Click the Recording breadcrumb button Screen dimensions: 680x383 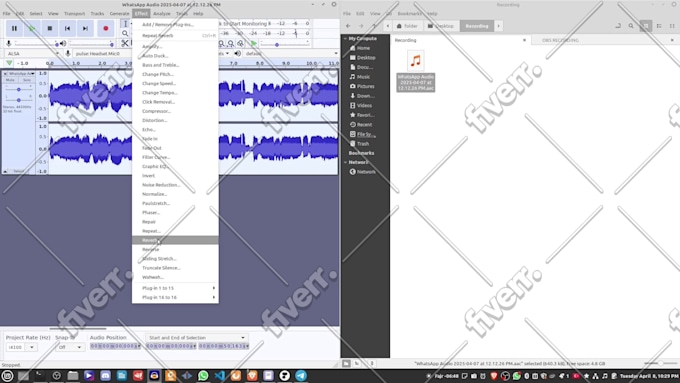477,26
